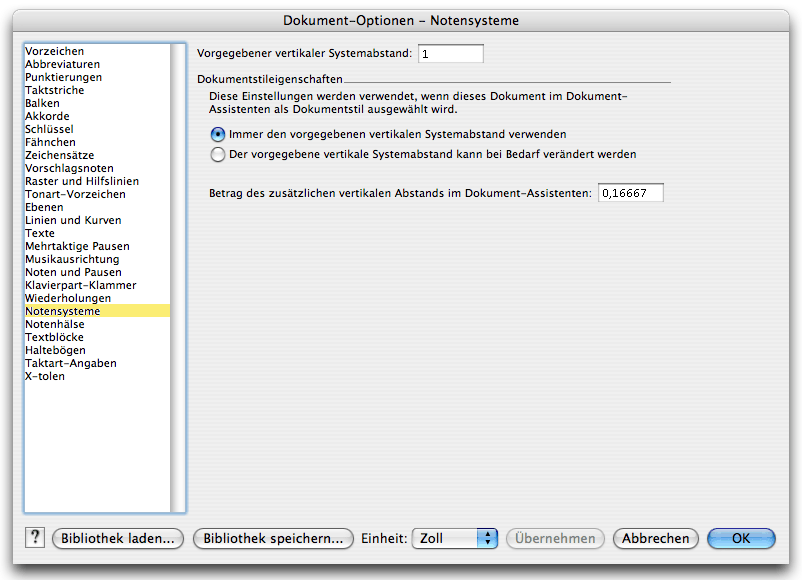The height and width of the screenshot is (580, 802).
Task: Click the zusätzlicher vertikaler Abstand field
Action: (x=631, y=193)
